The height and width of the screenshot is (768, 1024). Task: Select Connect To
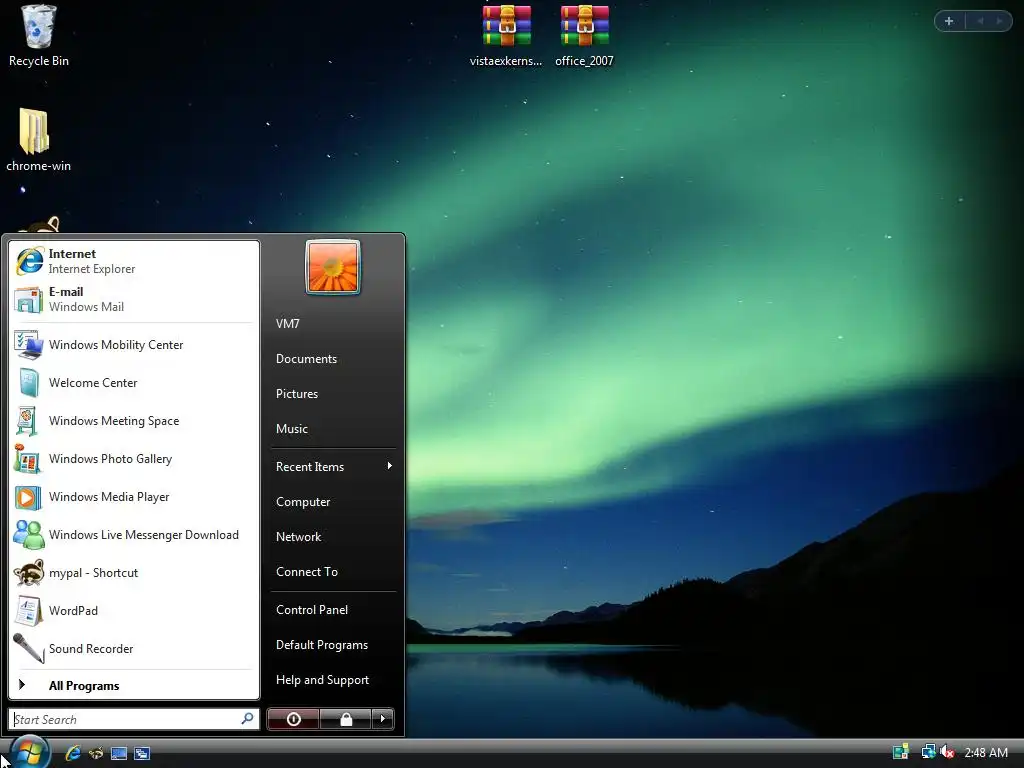click(x=333, y=571)
